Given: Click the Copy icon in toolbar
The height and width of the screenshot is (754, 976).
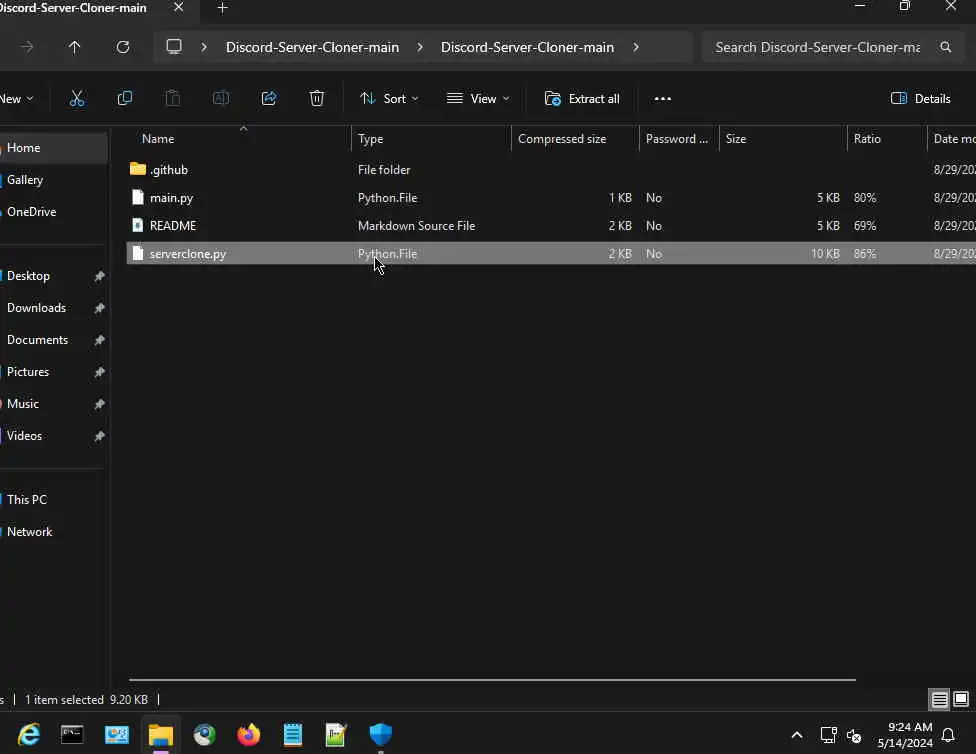Looking at the screenshot, I should [x=124, y=98].
